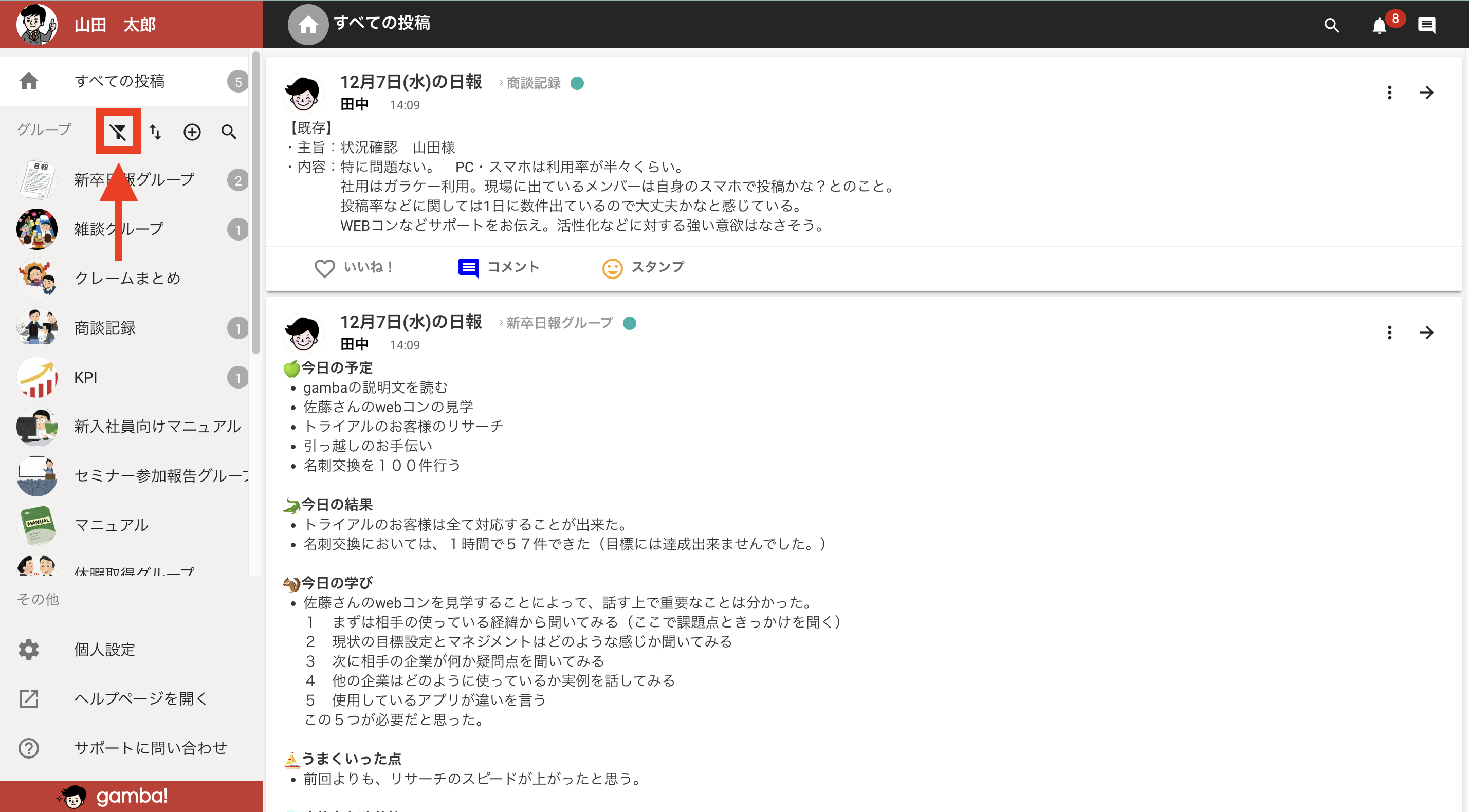This screenshot has height=812, width=1469.
Task: Click 今日の学び heading
Action: (x=337, y=583)
